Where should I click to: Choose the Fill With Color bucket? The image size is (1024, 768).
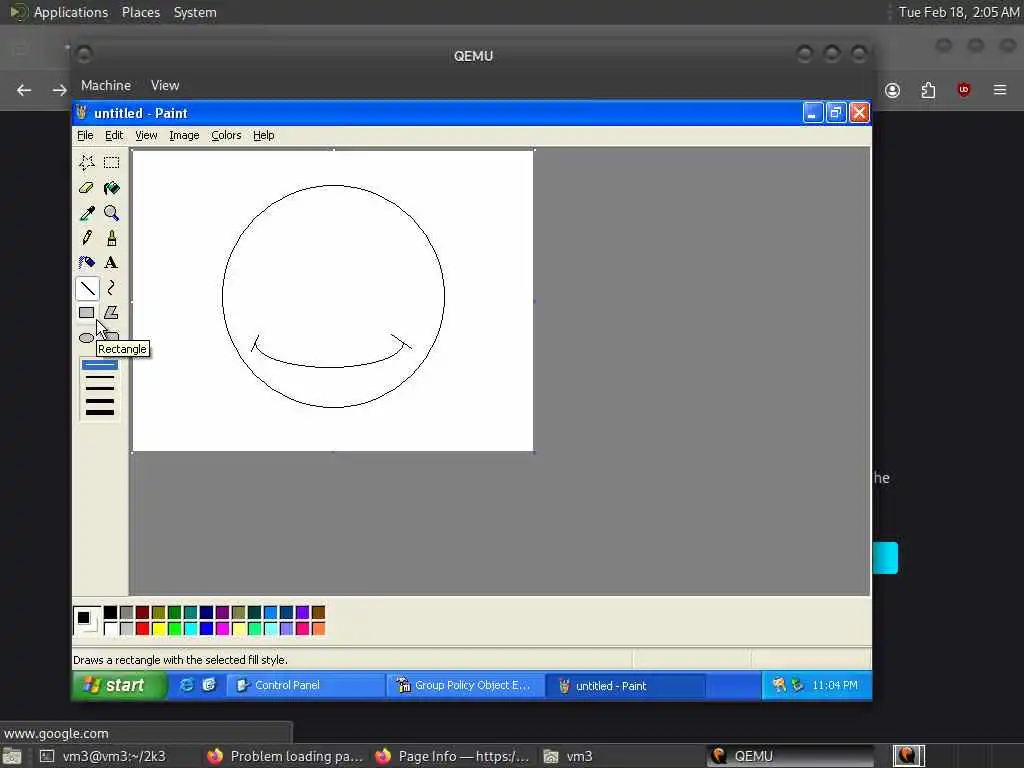point(112,188)
